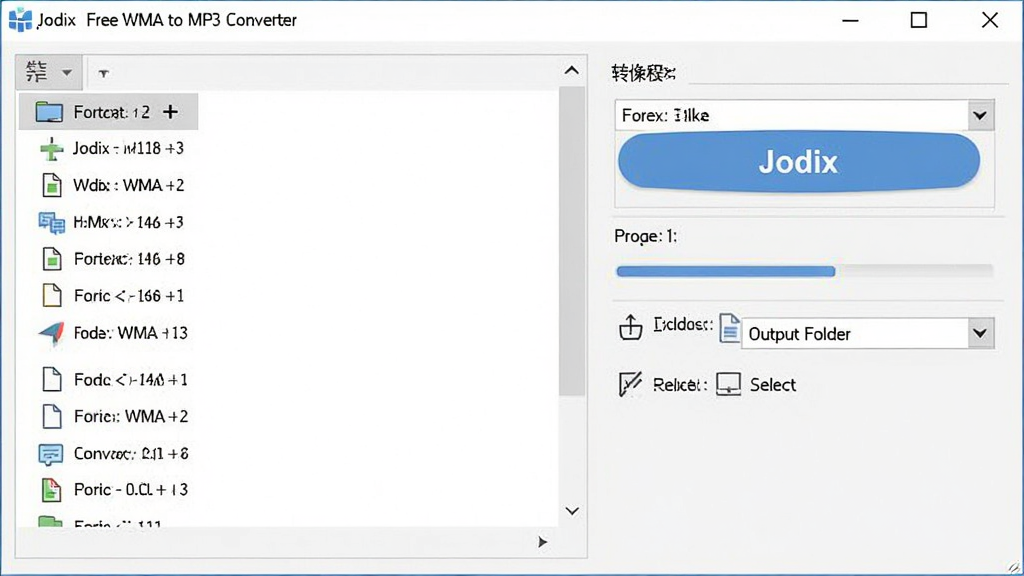The image size is (1024, 576).
Task: Click green file icon in the 146 +8 row
Action: [52, 259]
